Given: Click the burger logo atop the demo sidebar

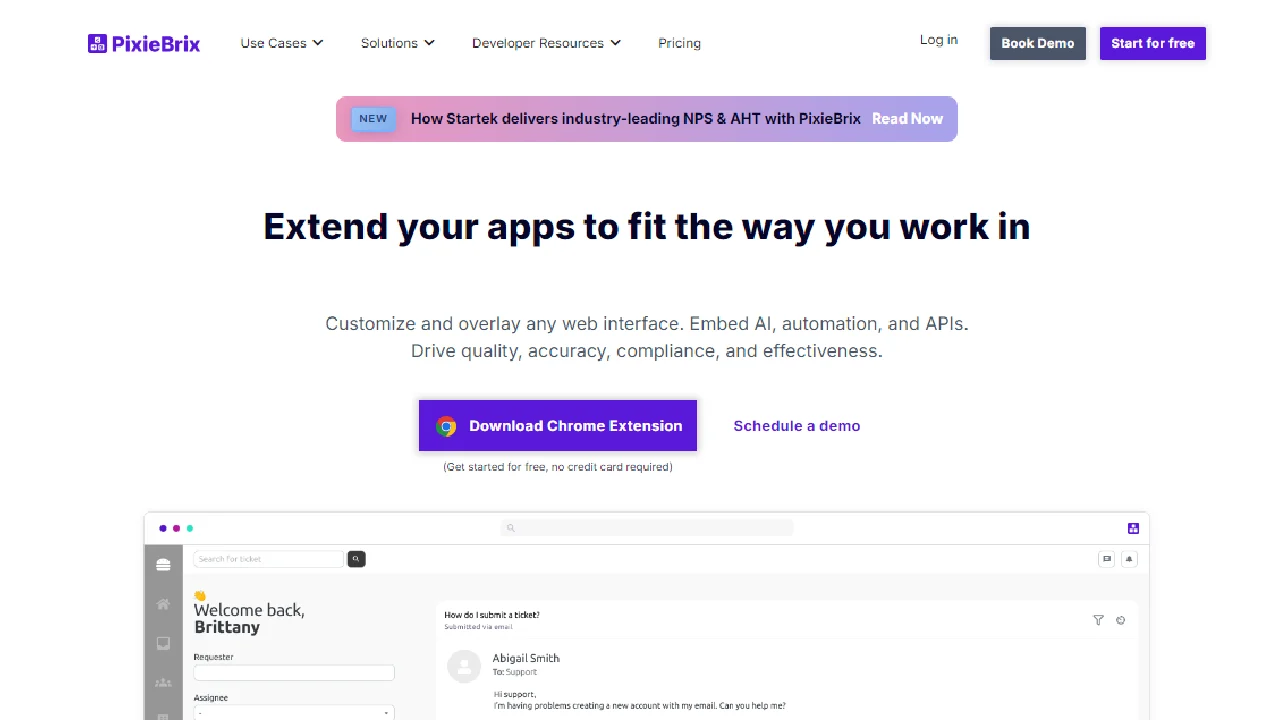Looking at the screenshot, I should coord(163,565).
